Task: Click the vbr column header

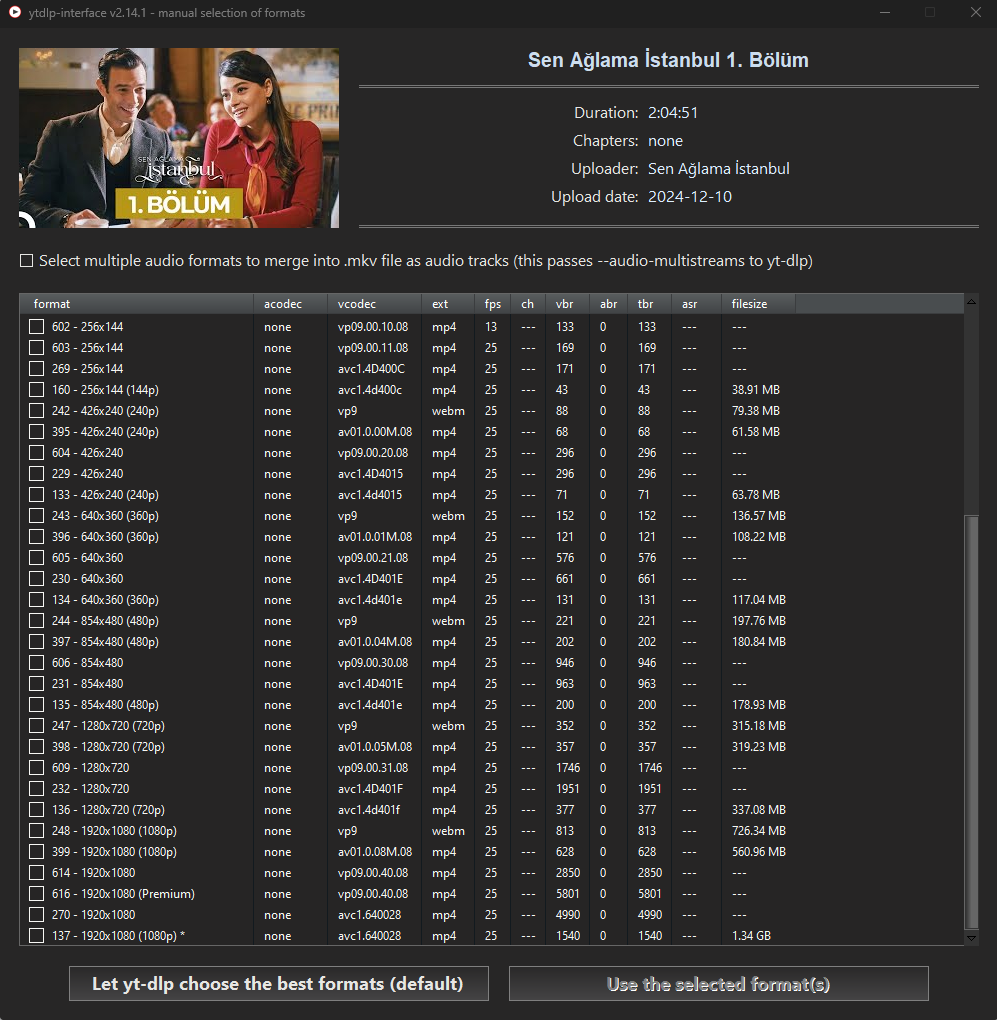Action: [x=566, y=304]
